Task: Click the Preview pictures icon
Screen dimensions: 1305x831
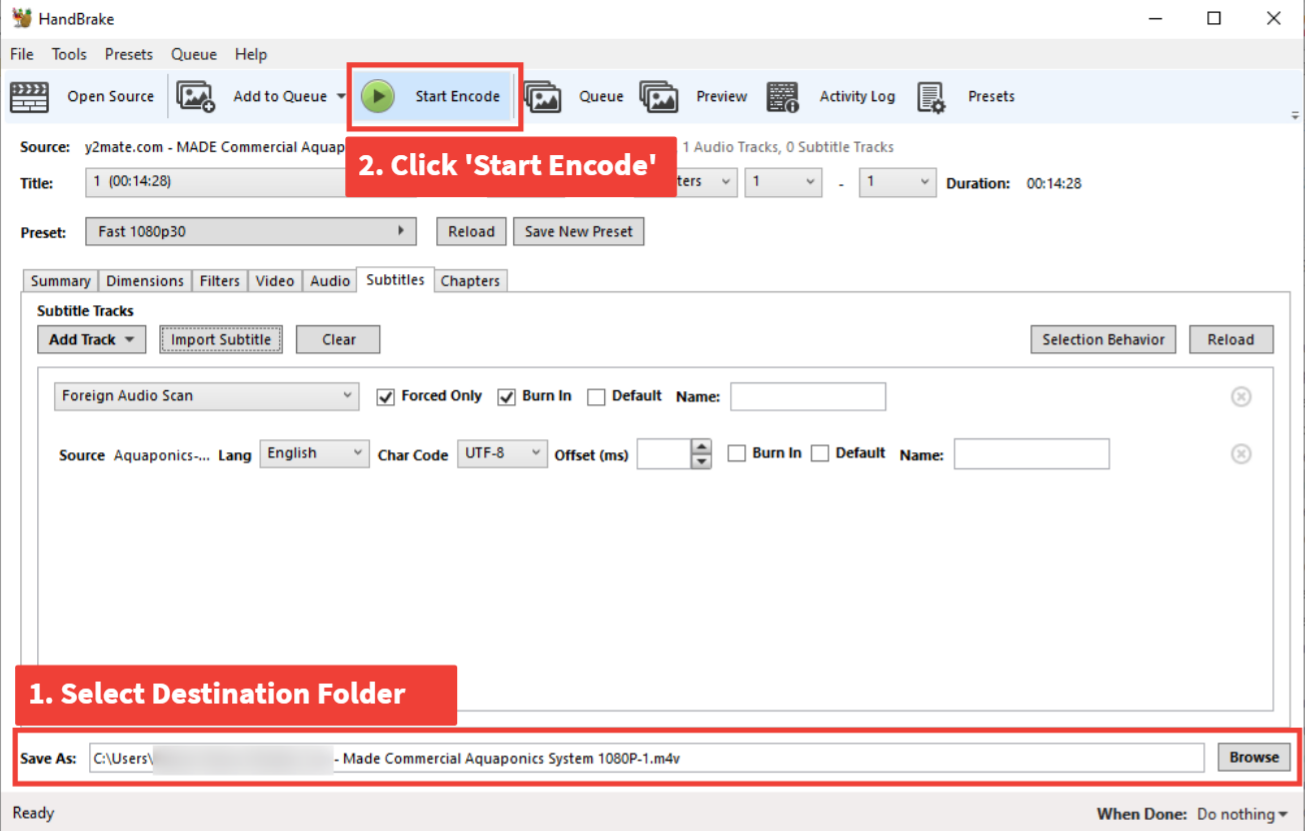Action: [x=659, y=97]
